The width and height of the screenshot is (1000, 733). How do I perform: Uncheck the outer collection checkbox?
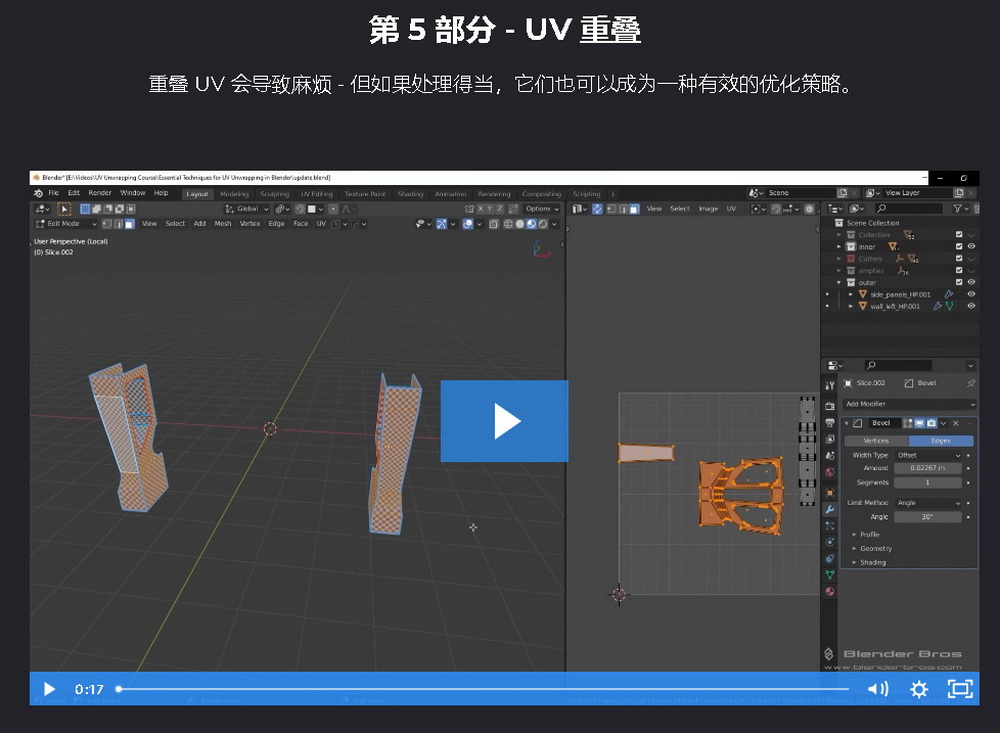(x=959, y=282)
